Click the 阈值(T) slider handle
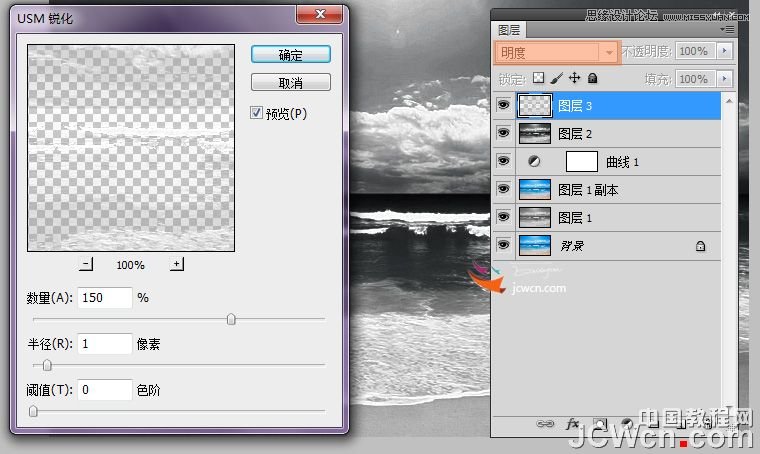 pyautogui.click(x=33, y=411)
